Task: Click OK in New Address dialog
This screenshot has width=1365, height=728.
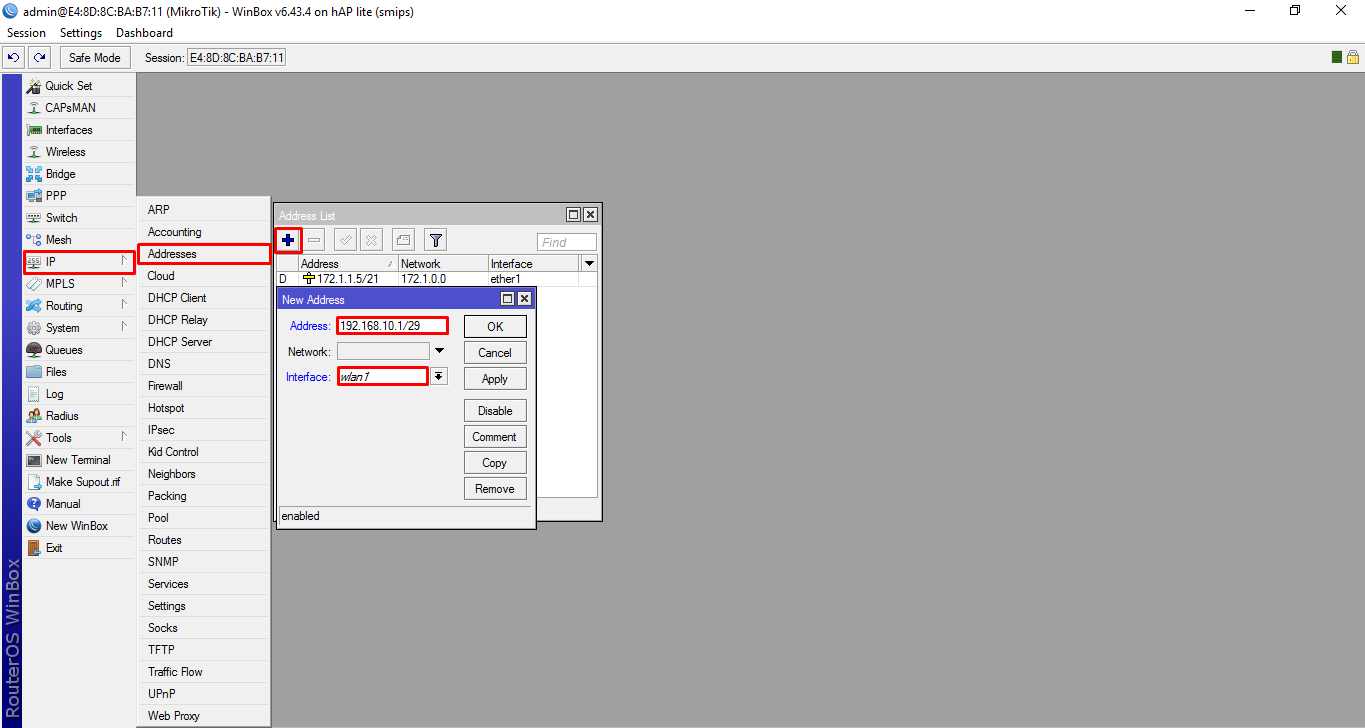Action: pos(495,327)
